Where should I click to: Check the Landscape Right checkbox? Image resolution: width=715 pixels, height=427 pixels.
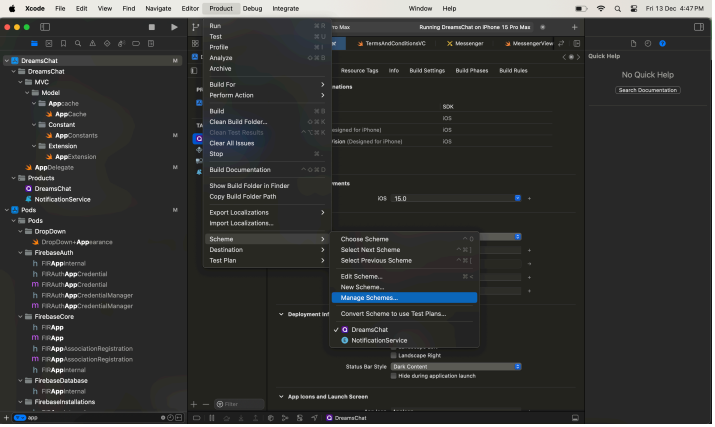point(394,355)
